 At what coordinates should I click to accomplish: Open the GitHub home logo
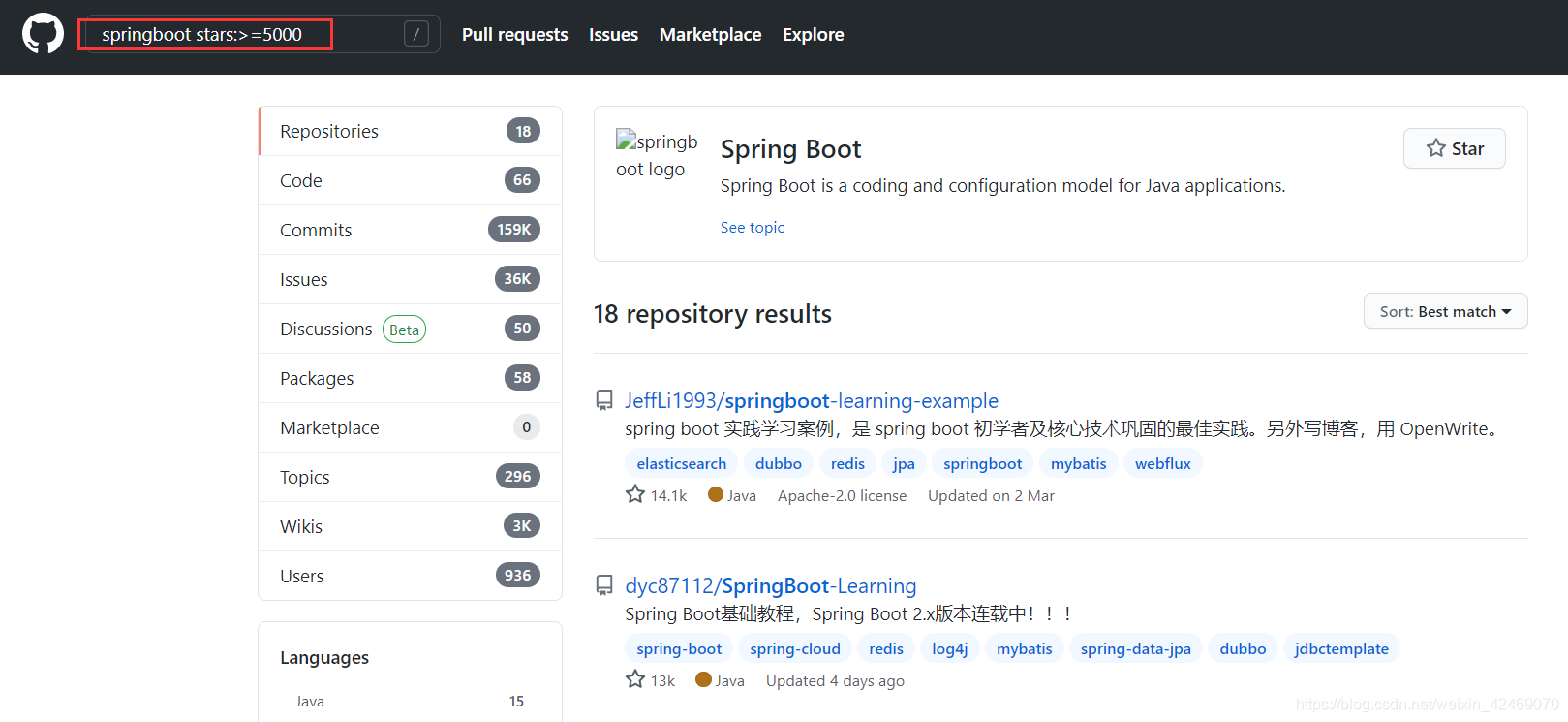43,34
